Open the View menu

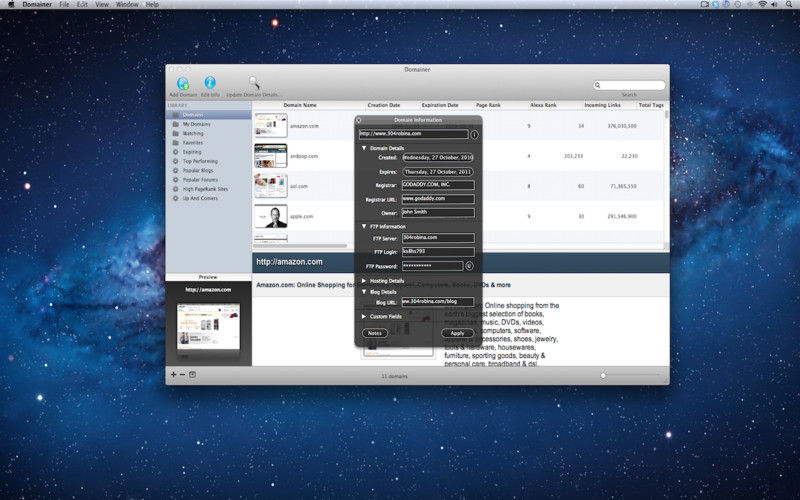coord(102,4)
